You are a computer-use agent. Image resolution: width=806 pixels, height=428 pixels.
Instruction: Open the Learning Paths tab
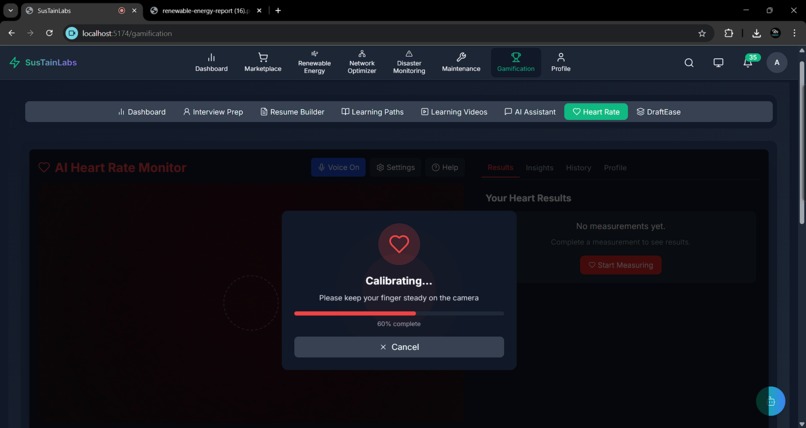(373, 111)
